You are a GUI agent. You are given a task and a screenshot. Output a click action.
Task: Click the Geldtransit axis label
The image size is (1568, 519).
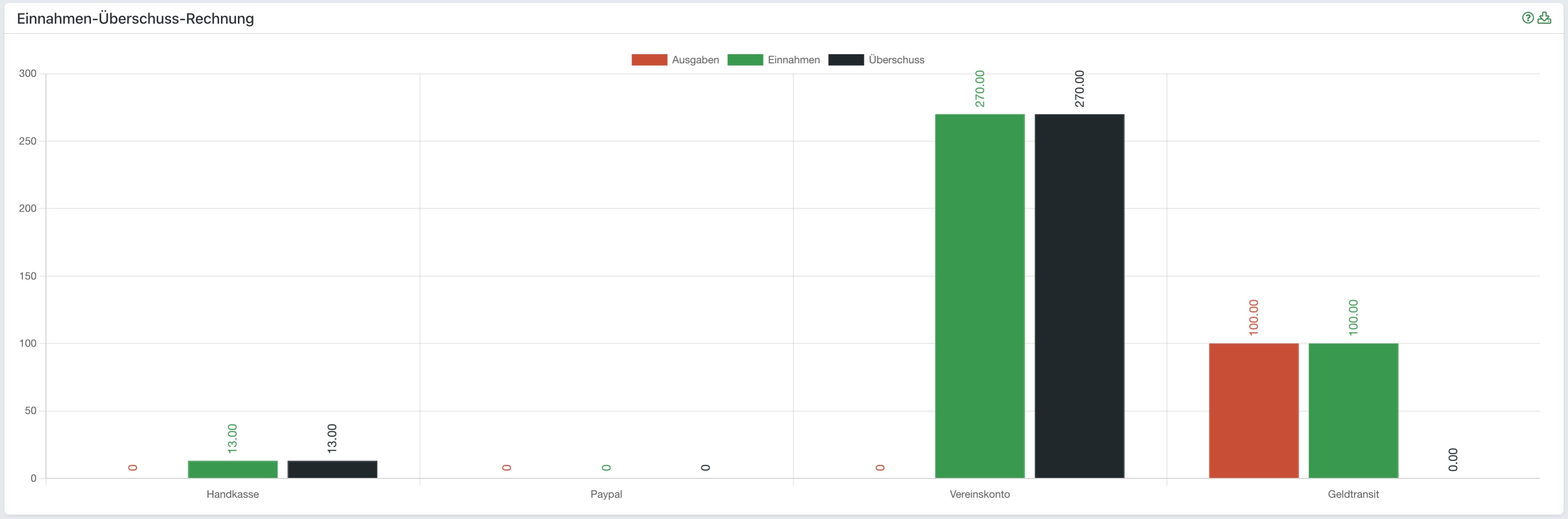(1353, 494)
